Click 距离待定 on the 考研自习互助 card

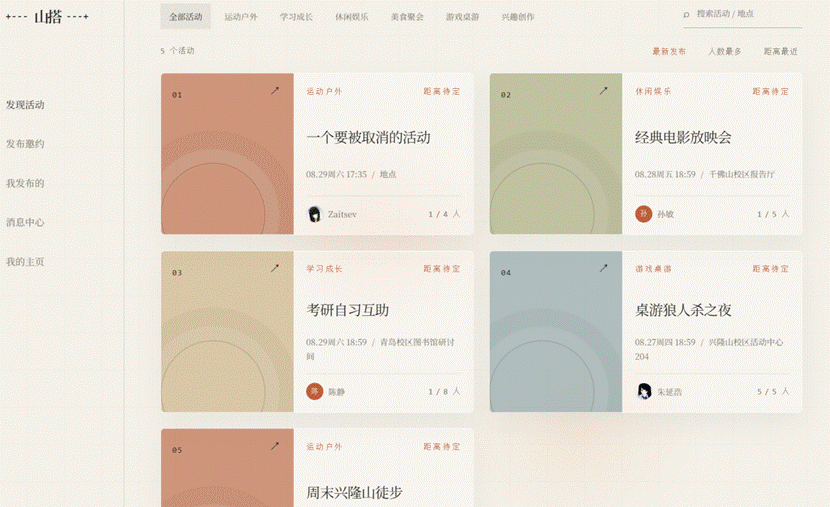tap(442, 269)
